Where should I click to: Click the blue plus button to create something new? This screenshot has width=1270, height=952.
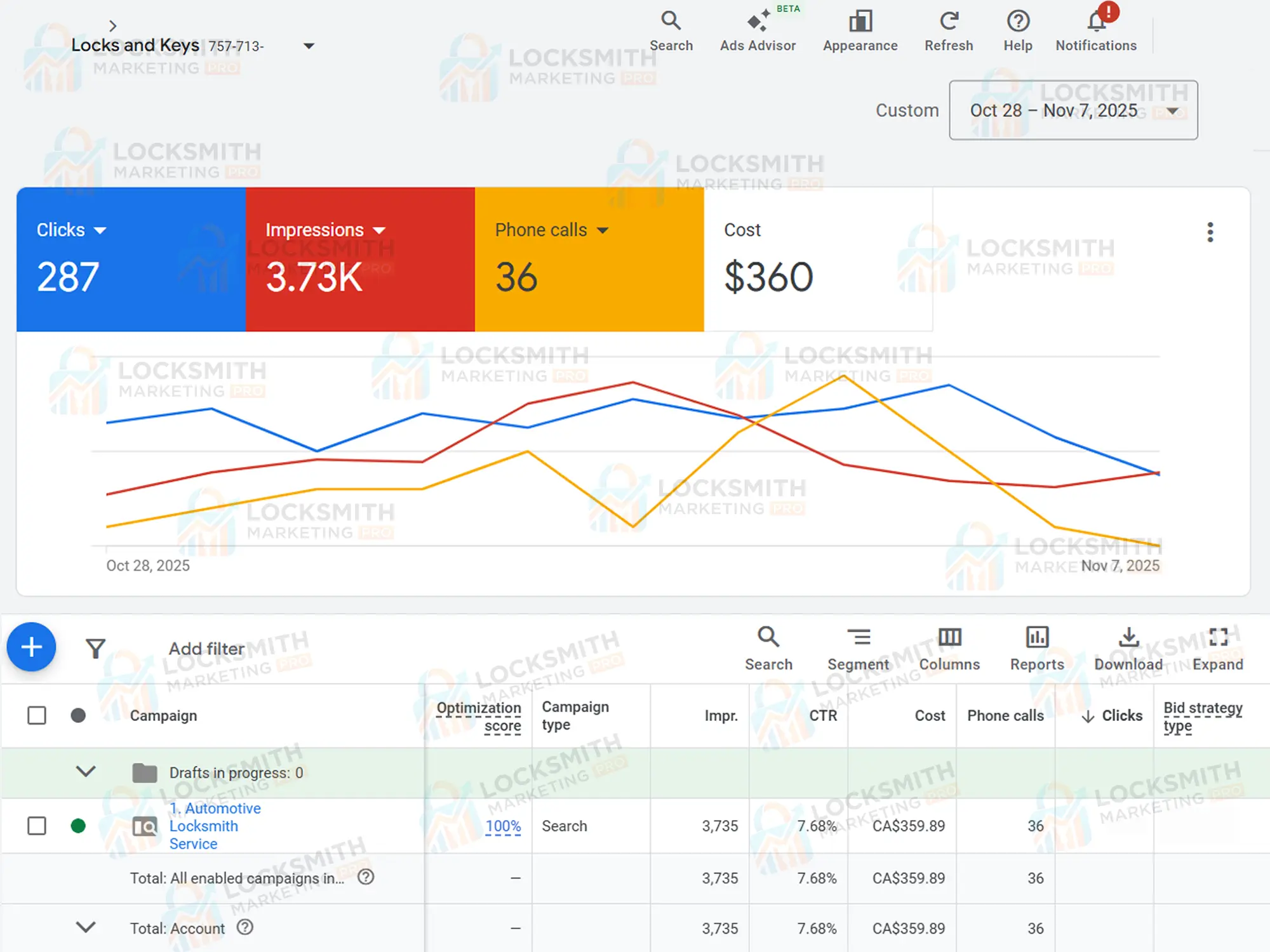(x=31, y=647)
